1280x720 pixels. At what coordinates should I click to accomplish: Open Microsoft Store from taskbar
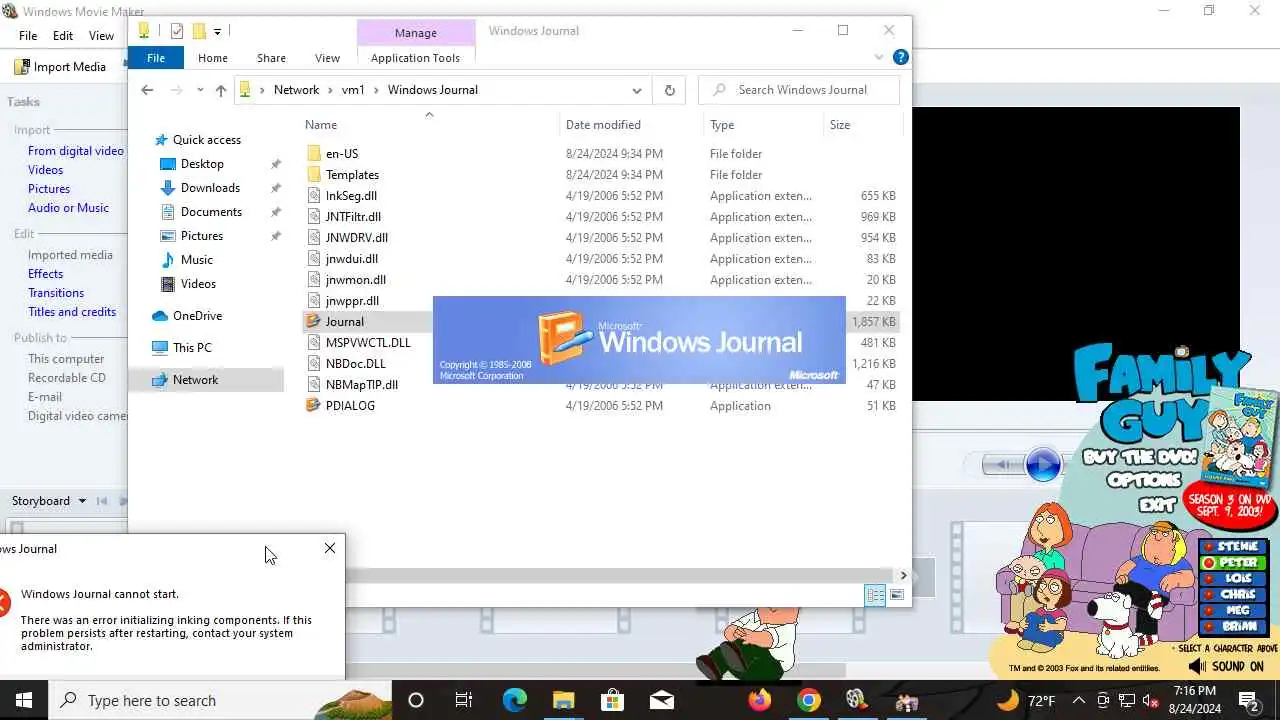612,700
